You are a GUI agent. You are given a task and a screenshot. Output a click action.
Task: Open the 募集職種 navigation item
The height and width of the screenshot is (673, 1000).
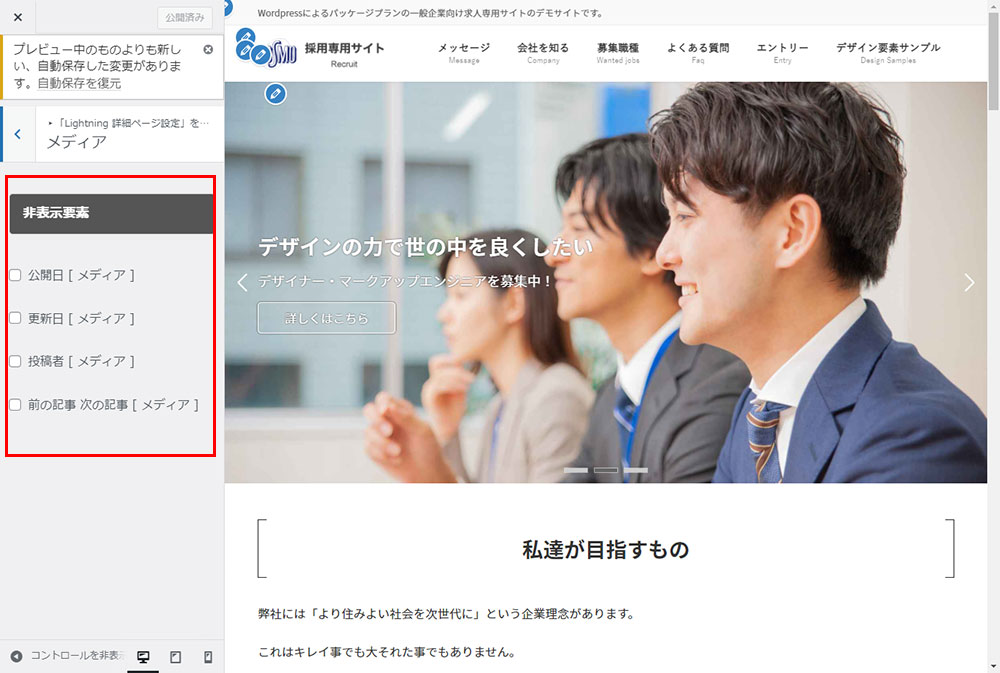(x=617, y=52)
